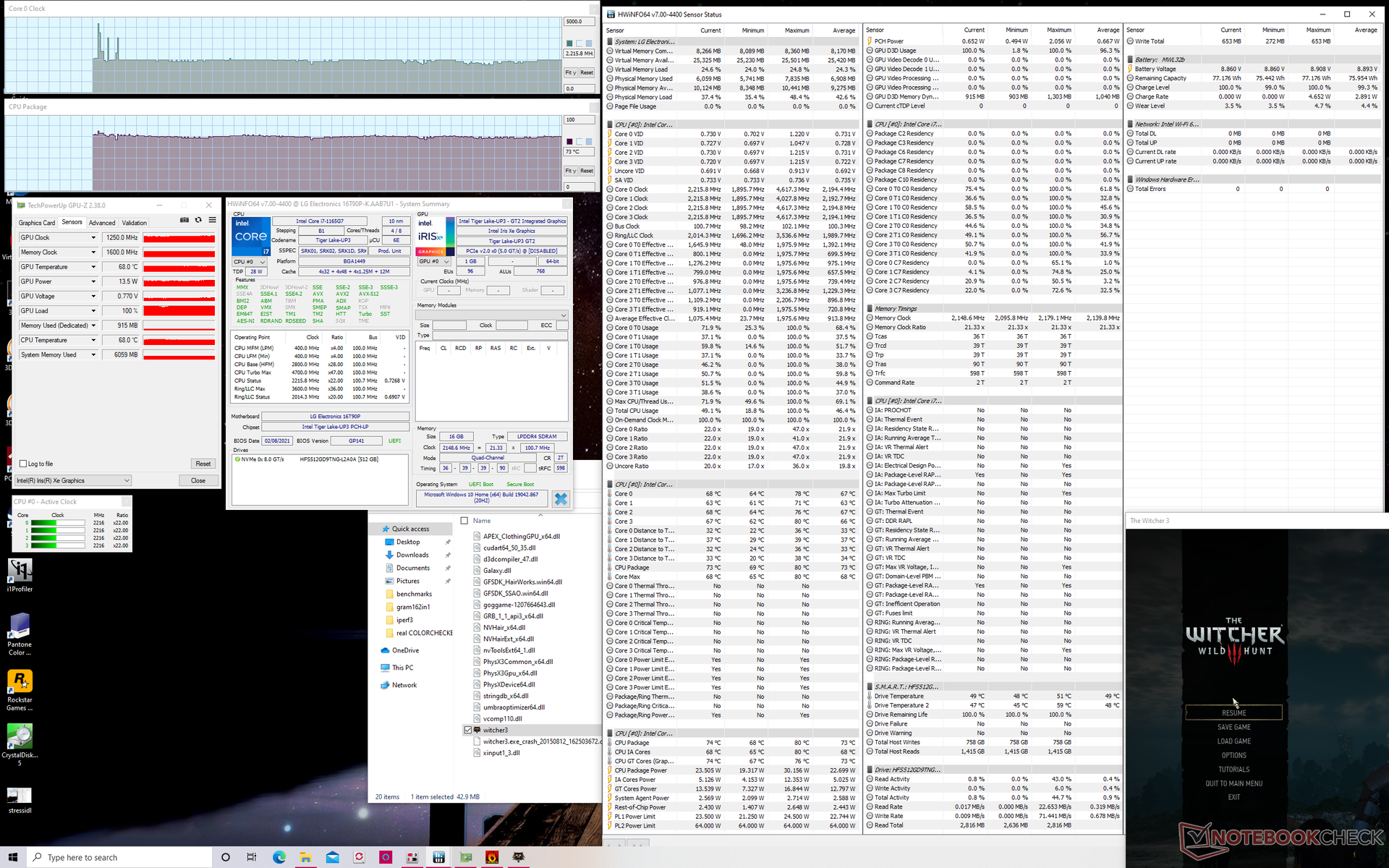Switch to the Graphics Card tab
Image resolution: width=1389 pixels, height=868 pixels.
pyautogui.click(x=36, y=223)
